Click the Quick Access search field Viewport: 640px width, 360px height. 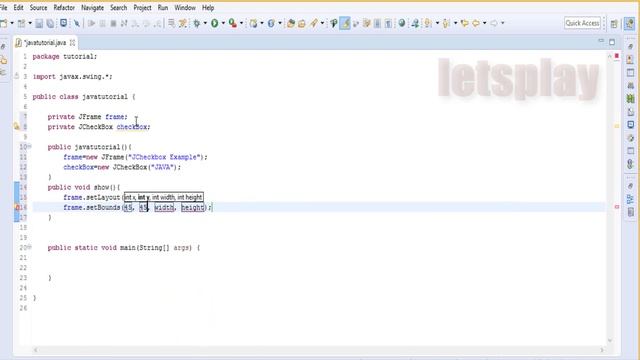pyautogui.click(x=582, y=23)
